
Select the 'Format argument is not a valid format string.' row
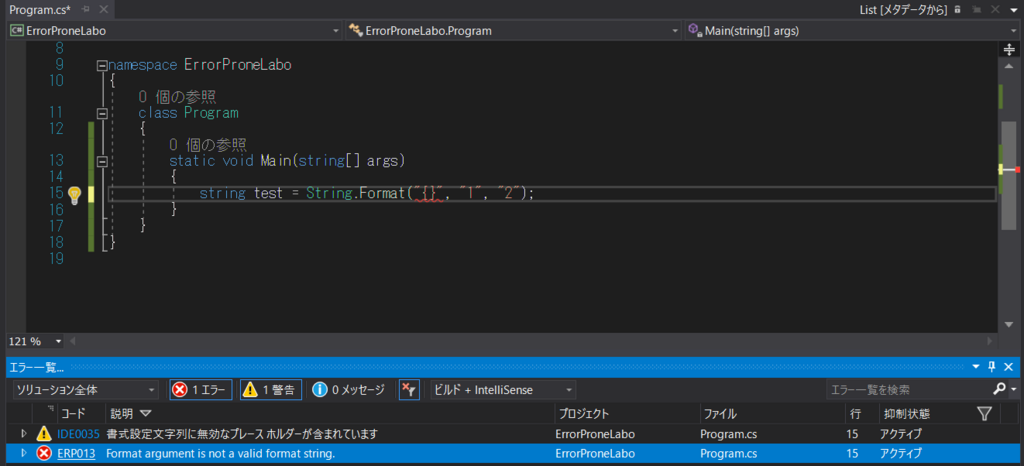512,453
